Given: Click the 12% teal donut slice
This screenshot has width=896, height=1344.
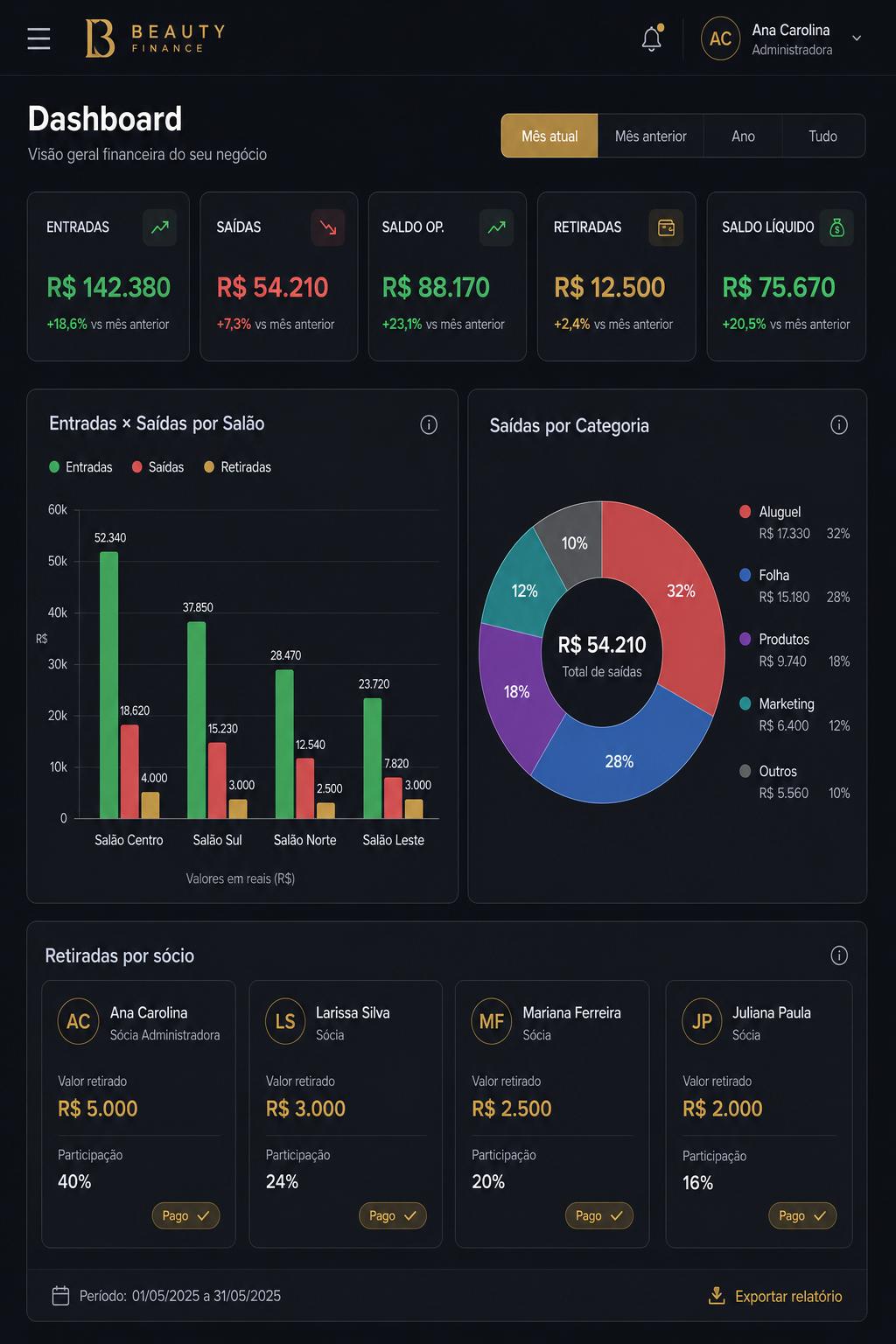Looking at the screenshot, I should point(523,591).
